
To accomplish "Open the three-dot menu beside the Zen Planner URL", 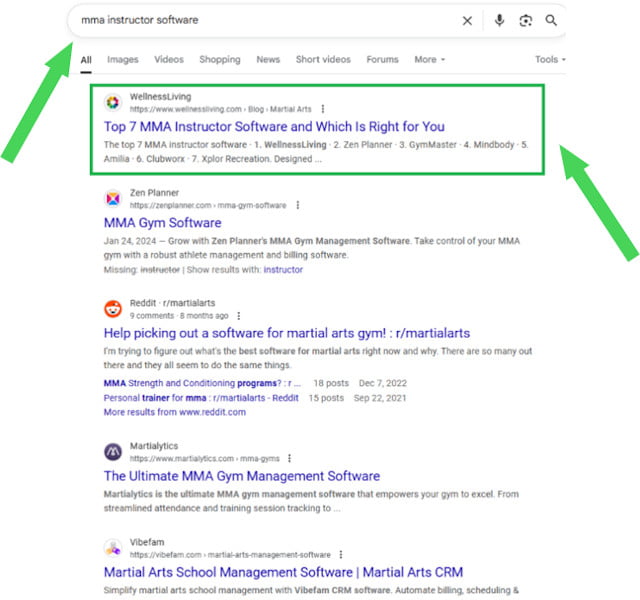I will coord(297,205).
